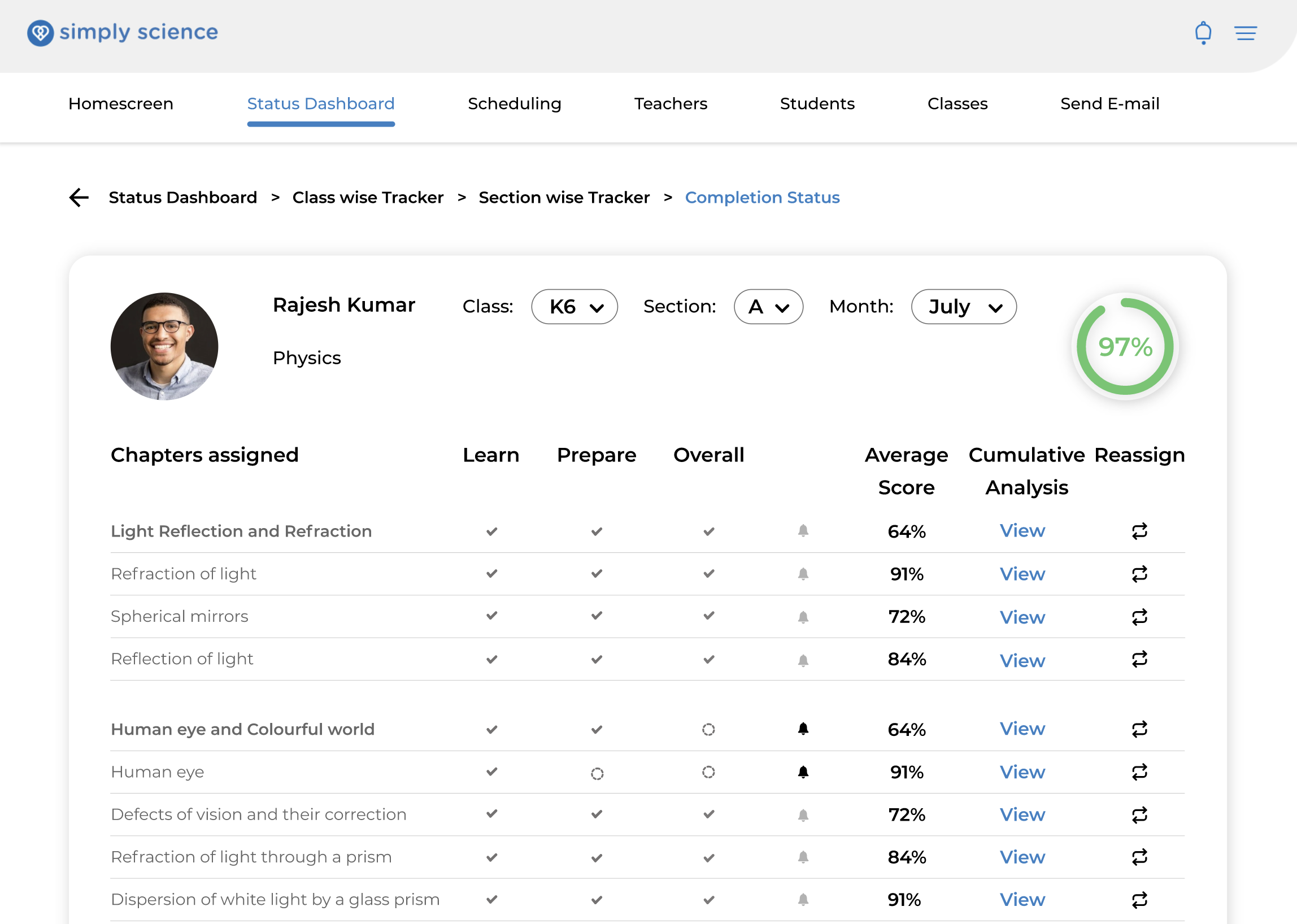
Task: Click the bell icon for Reflection of light
Action: (803, 660)
